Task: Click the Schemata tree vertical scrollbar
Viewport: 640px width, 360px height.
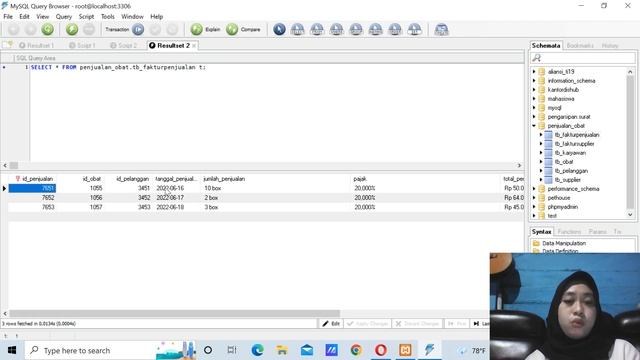Action: 630,143
